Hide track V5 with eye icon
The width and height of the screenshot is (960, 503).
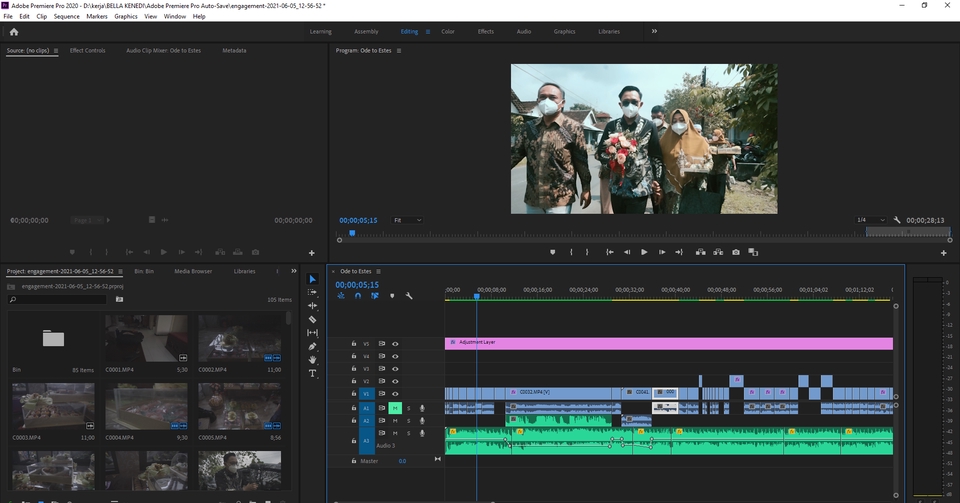pos(395,343)
